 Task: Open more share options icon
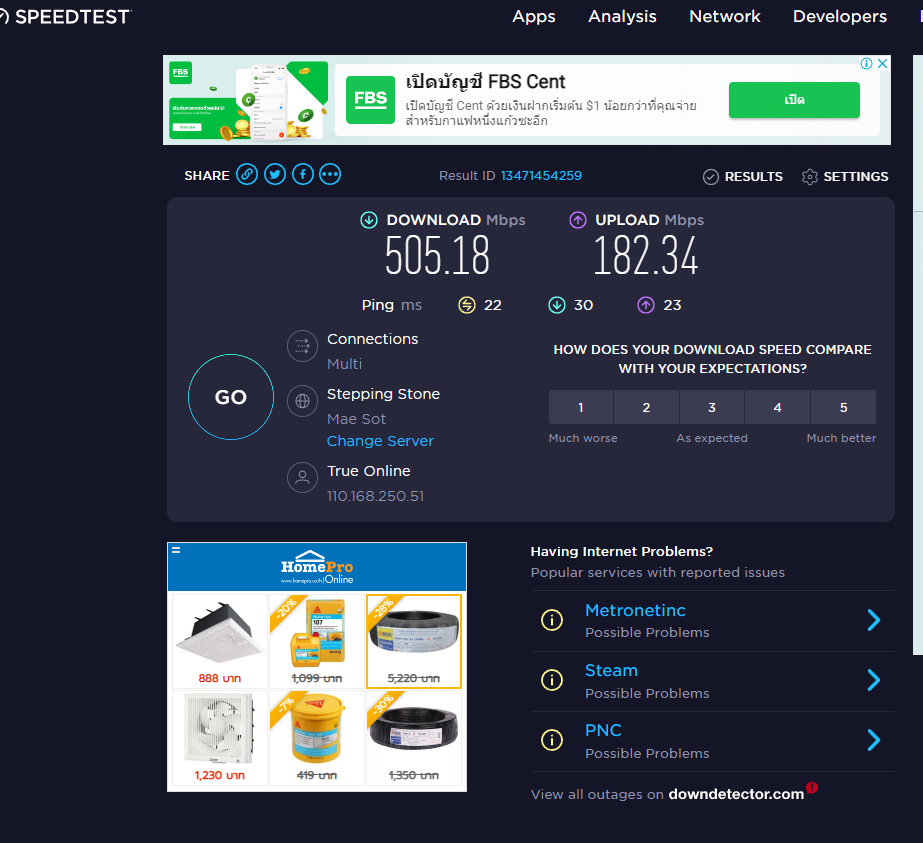click(330, 175)
